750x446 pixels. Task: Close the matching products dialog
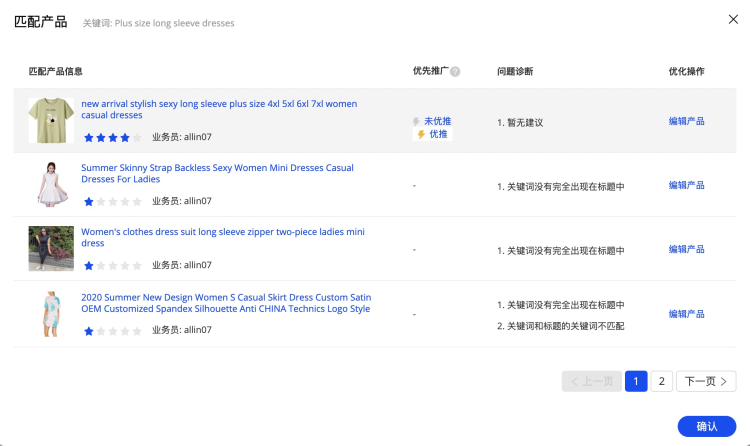pos(732,20)
